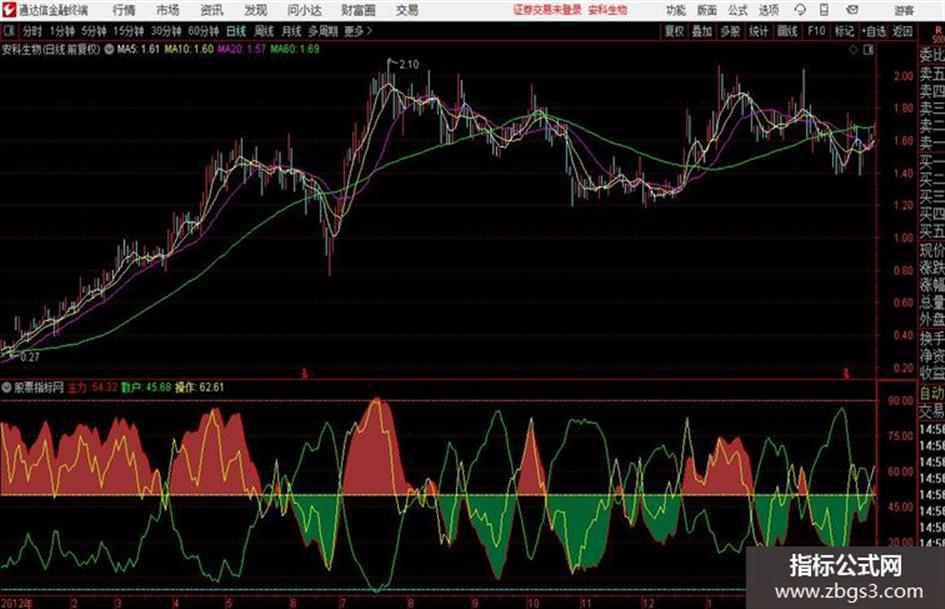Click the 自动 label in side panel
This screenshot has height=609, width=945.
tap(932, 394)
